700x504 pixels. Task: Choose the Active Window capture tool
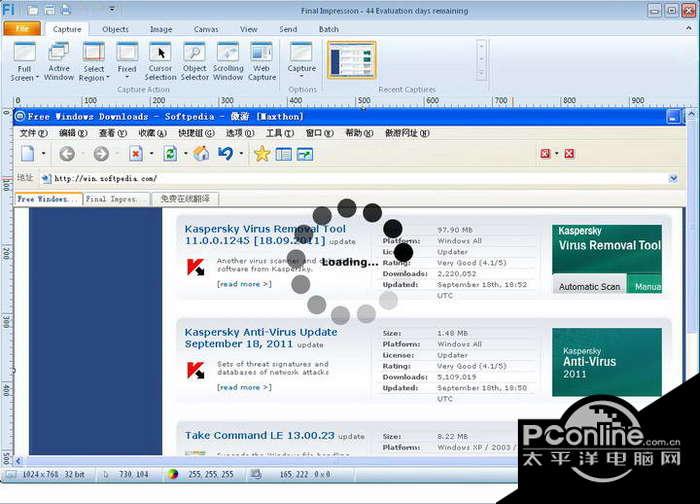pyautogui.click(x=59, y=62)
